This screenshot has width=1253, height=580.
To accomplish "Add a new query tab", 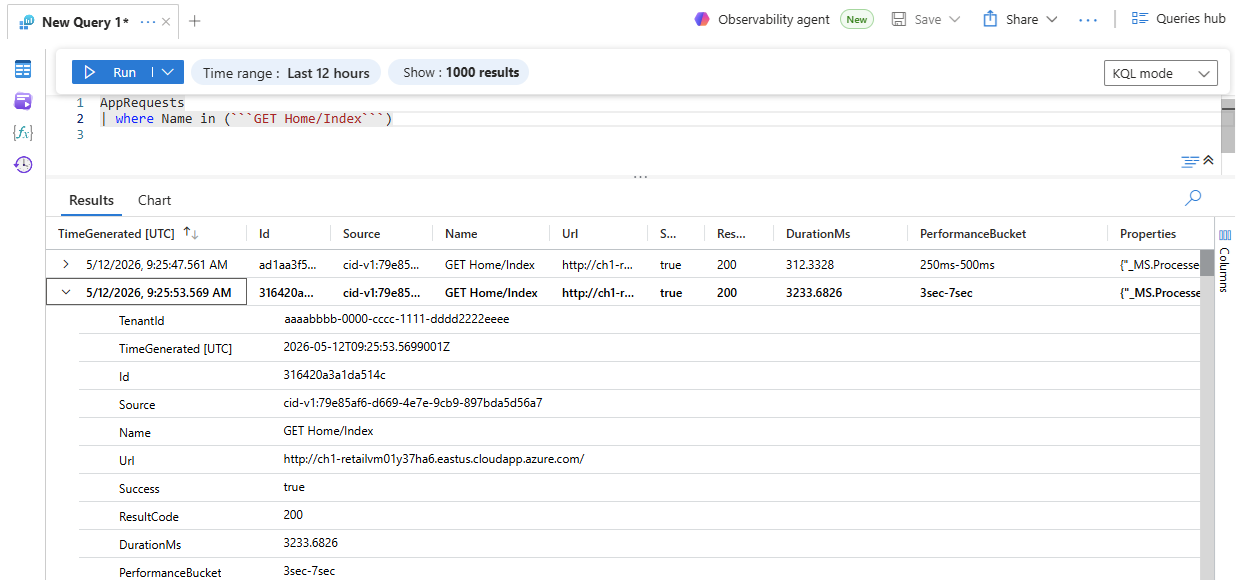I will 195,21.
